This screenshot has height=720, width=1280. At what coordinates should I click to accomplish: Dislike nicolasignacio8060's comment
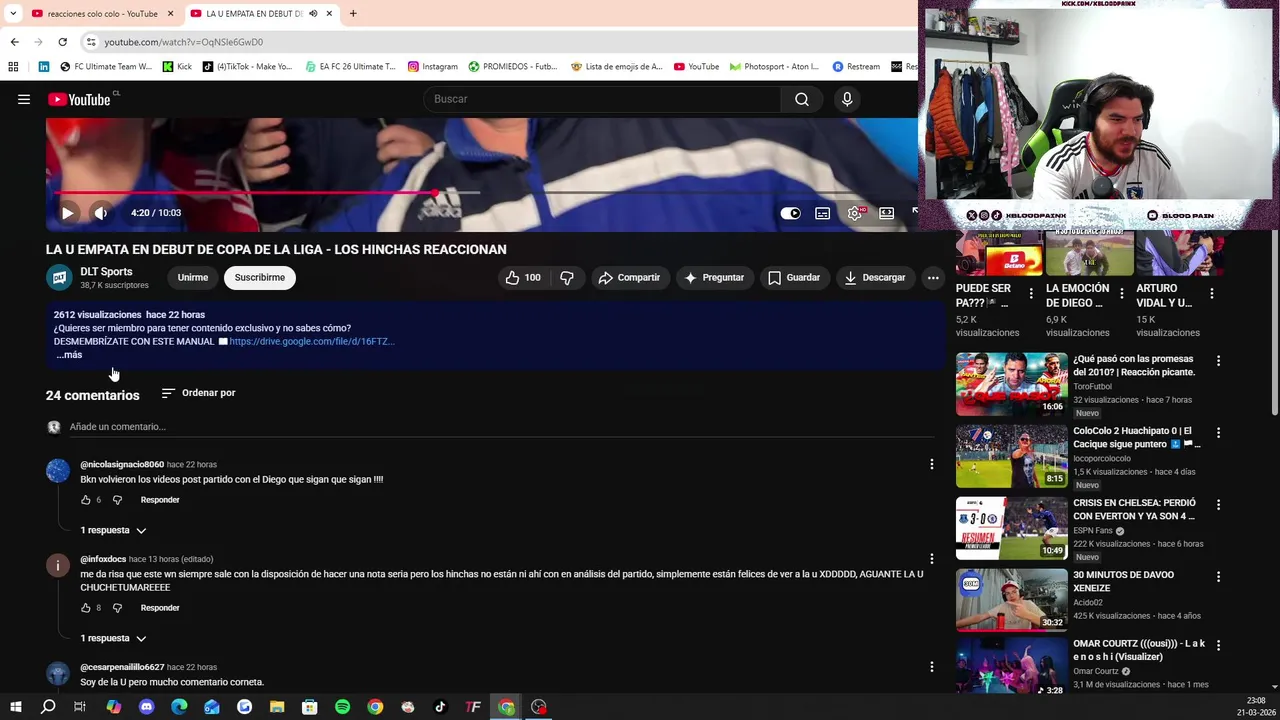[117, 500]
